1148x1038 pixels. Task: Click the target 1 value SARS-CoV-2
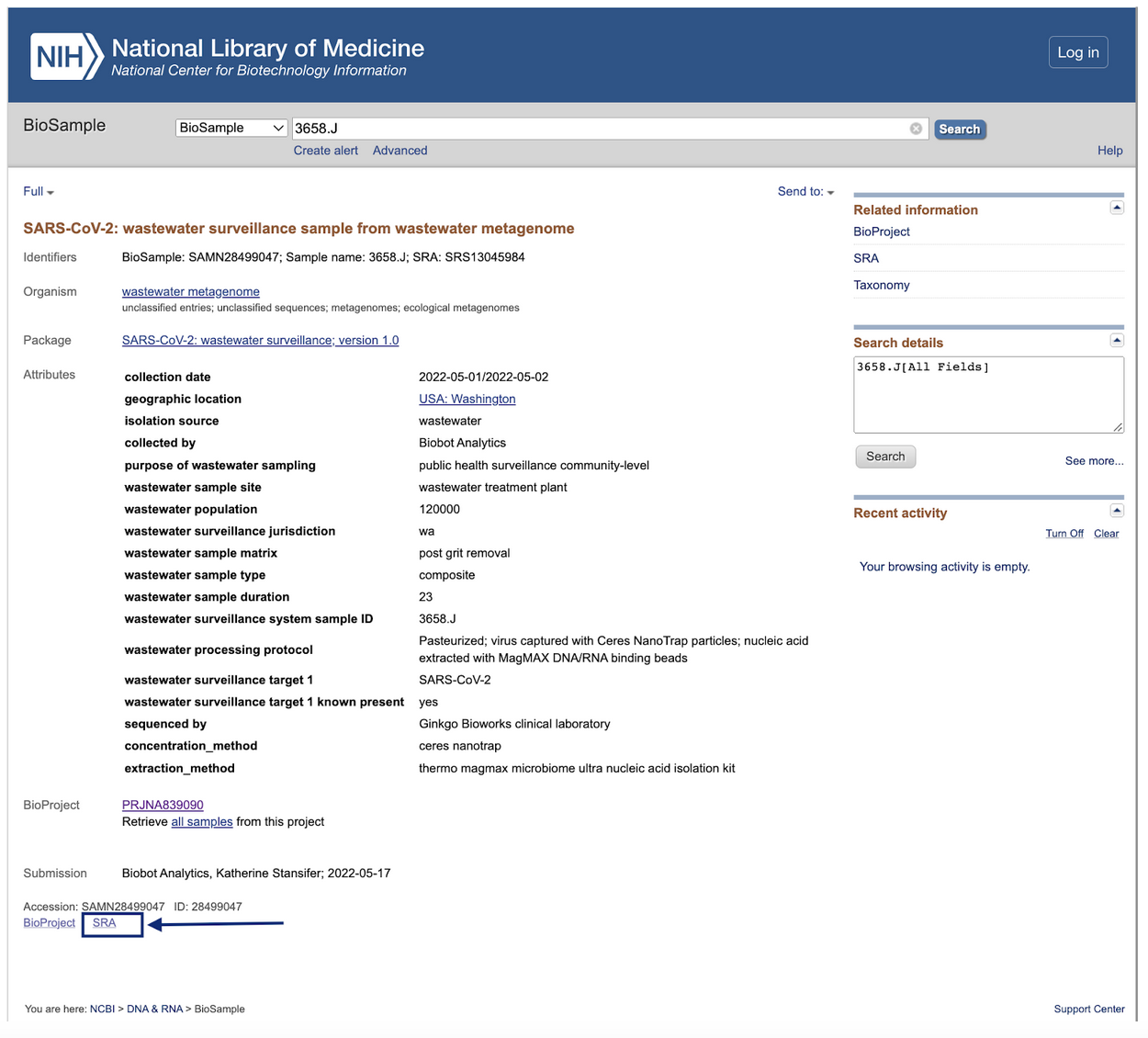point(455,680)
